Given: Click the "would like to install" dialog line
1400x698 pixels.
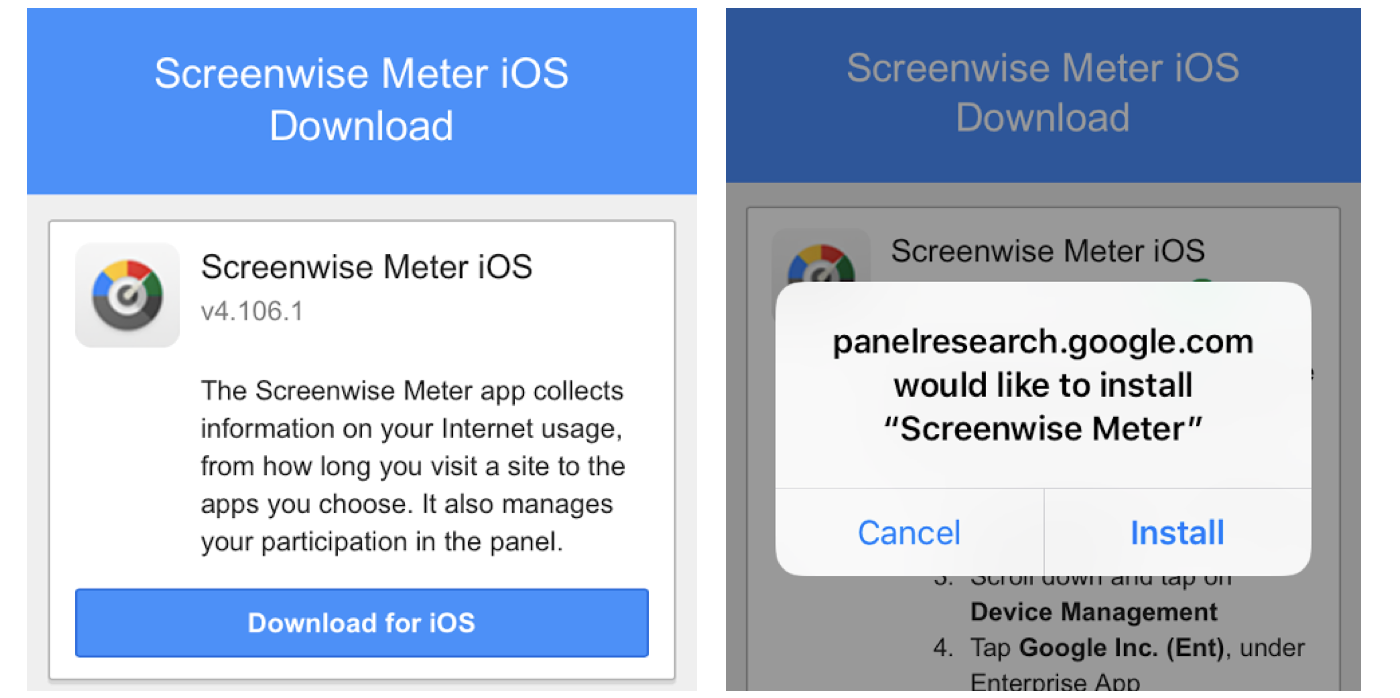Looking at the screenshot, I should pyautogui.click(x=1043, y=385).
